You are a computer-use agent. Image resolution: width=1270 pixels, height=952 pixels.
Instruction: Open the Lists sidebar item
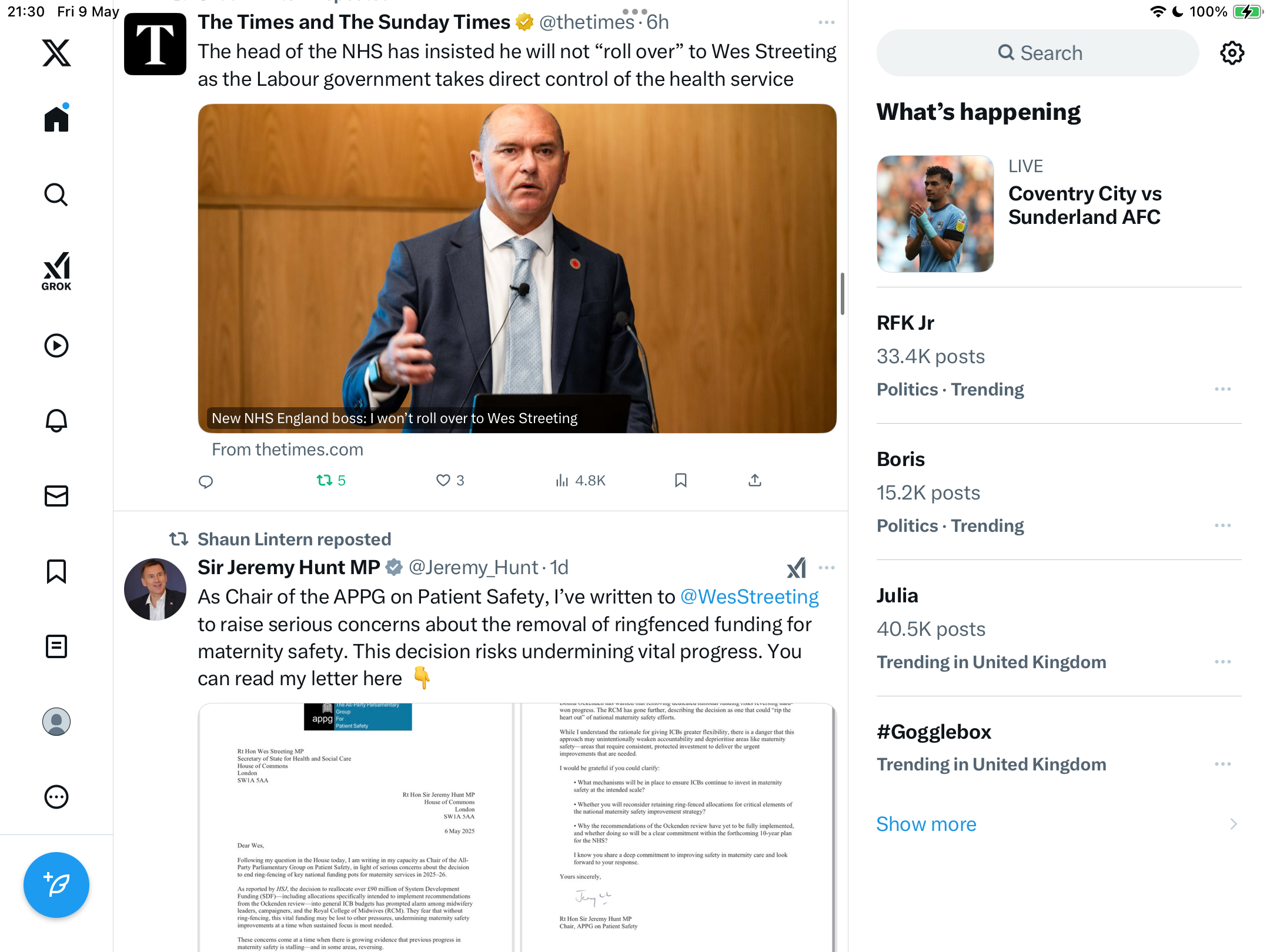click(x=56, y=646)
